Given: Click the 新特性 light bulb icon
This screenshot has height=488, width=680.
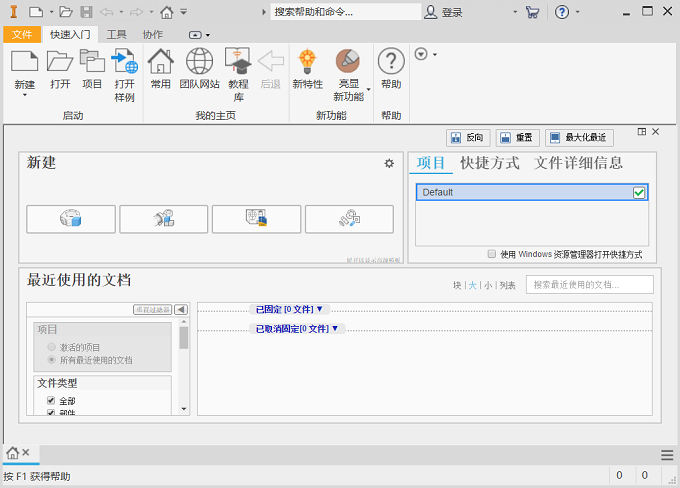Looking at the screenshot, I should coord(307,61).
